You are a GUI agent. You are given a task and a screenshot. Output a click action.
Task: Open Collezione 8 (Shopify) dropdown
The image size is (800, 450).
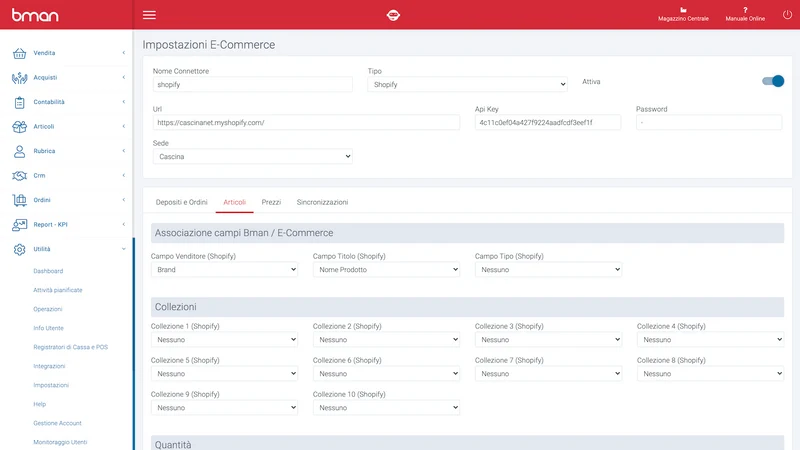710,373
